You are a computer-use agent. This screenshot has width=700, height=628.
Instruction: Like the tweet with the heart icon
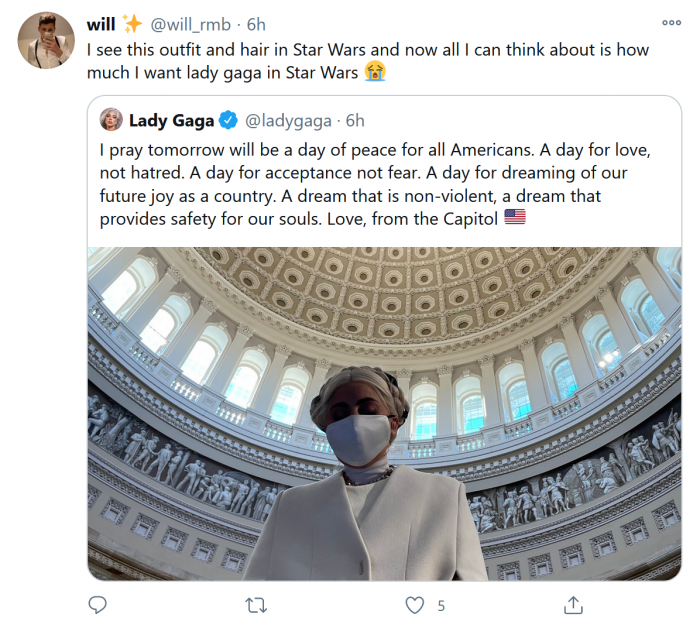(x=414, y=605)
